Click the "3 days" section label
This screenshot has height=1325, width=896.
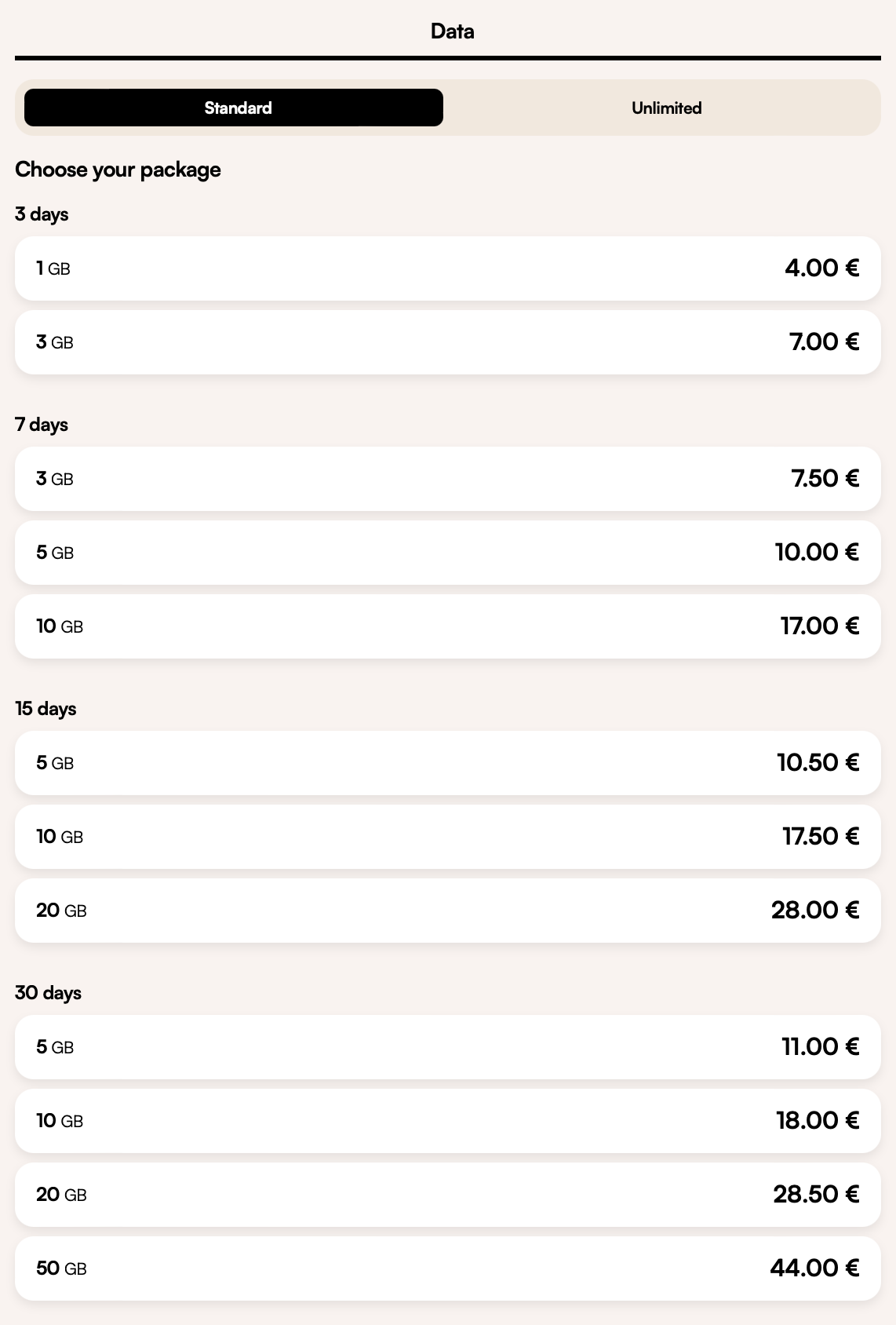tap(42, 214)
